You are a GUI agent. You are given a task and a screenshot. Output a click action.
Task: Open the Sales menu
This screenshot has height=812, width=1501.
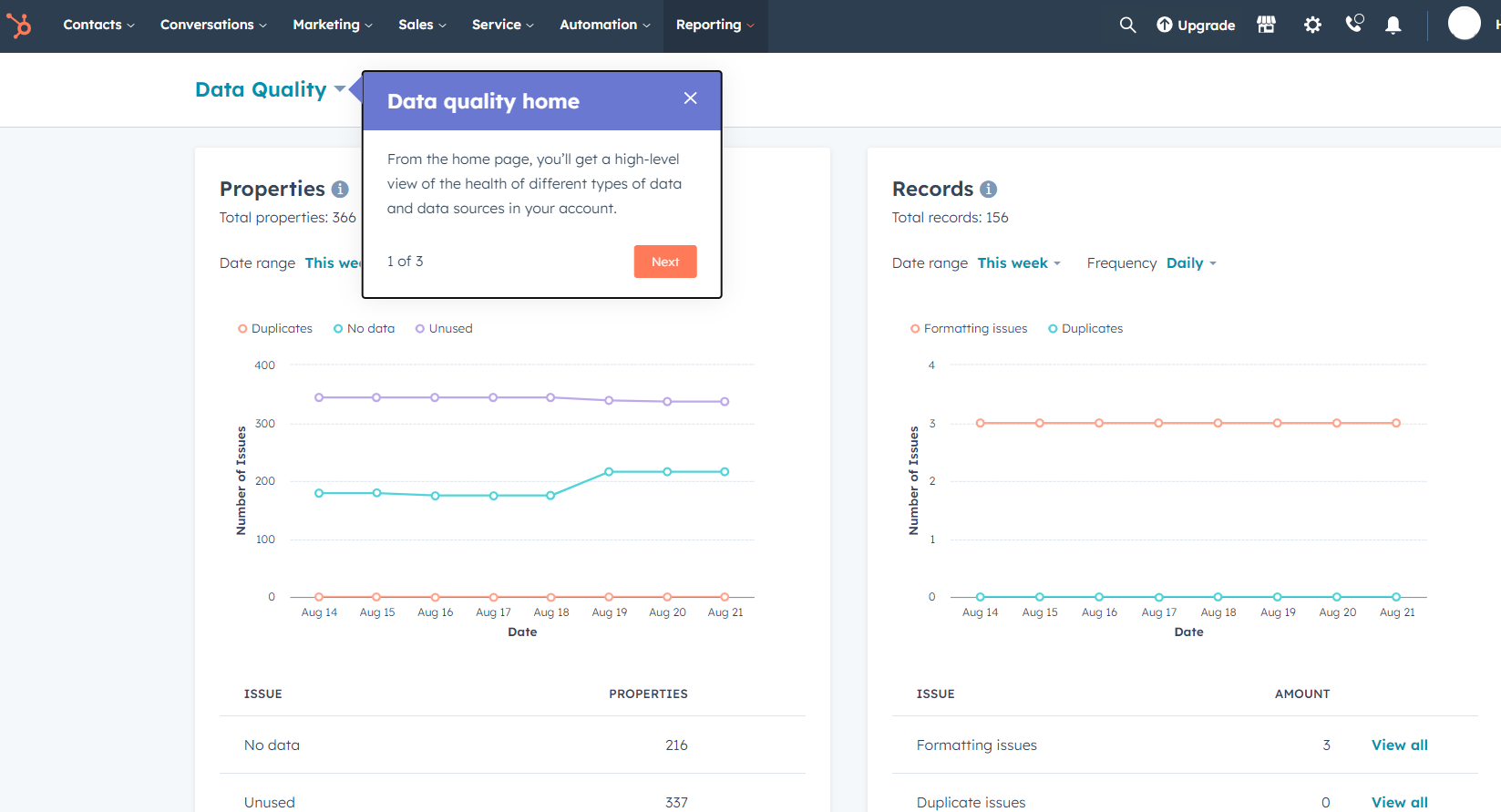[422, 25]
